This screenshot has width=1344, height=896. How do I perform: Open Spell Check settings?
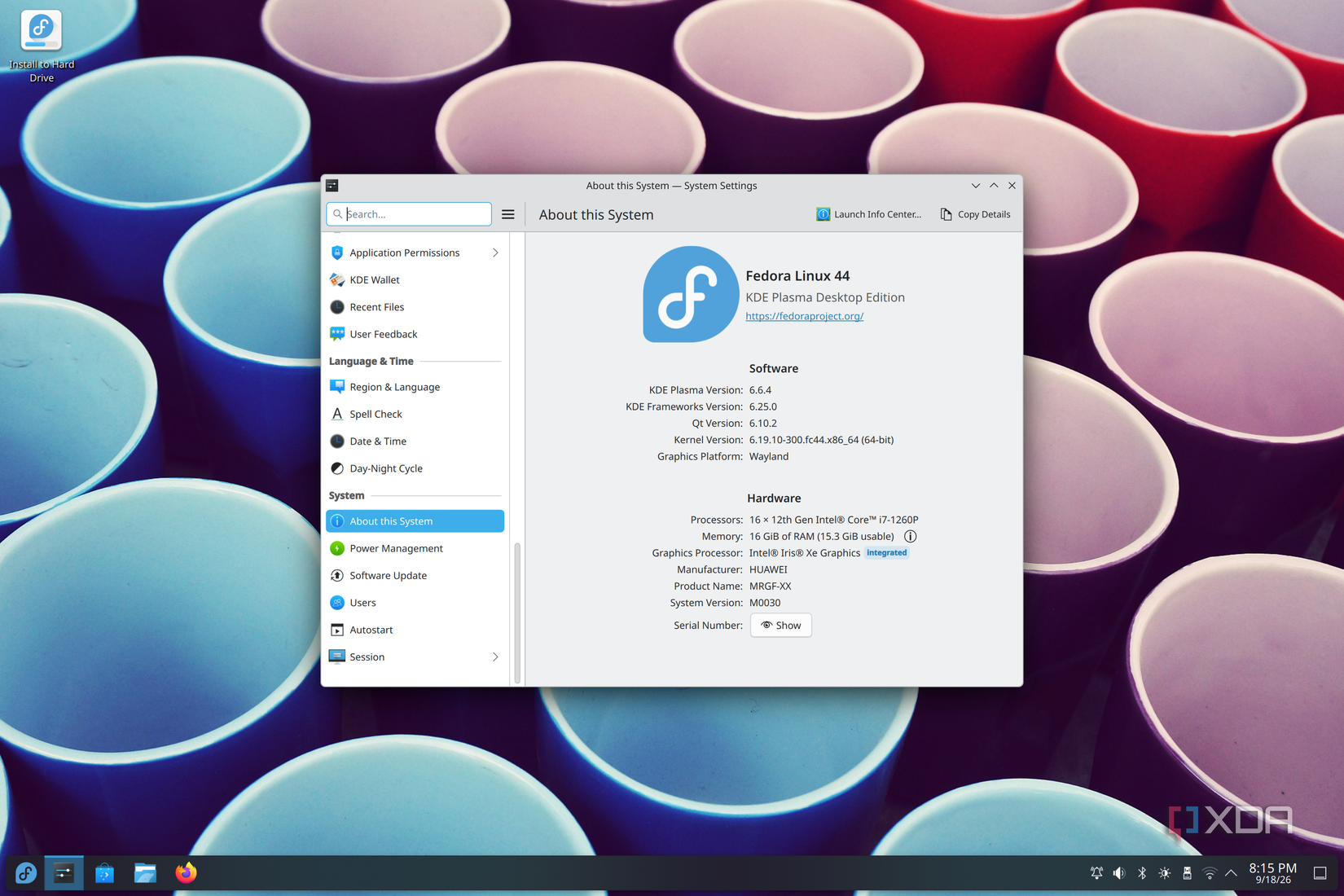[415, 414]
